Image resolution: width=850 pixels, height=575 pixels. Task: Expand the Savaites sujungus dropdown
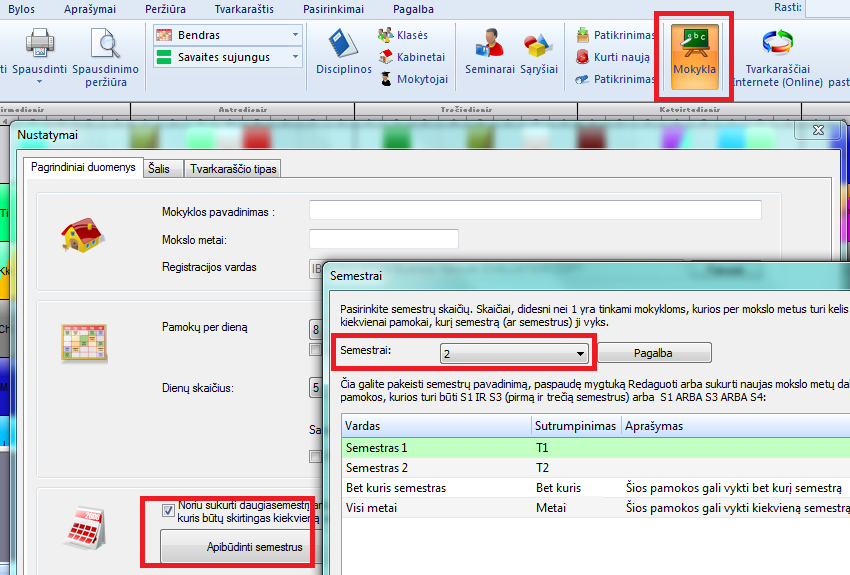pyautogui.click(x=295, y=57)
